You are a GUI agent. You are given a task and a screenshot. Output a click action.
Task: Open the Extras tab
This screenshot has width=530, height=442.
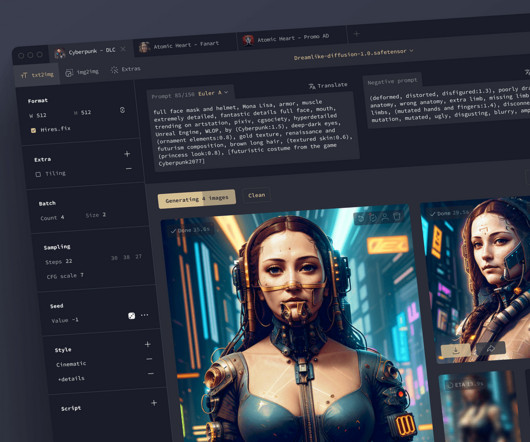click(x=125, y=69)
